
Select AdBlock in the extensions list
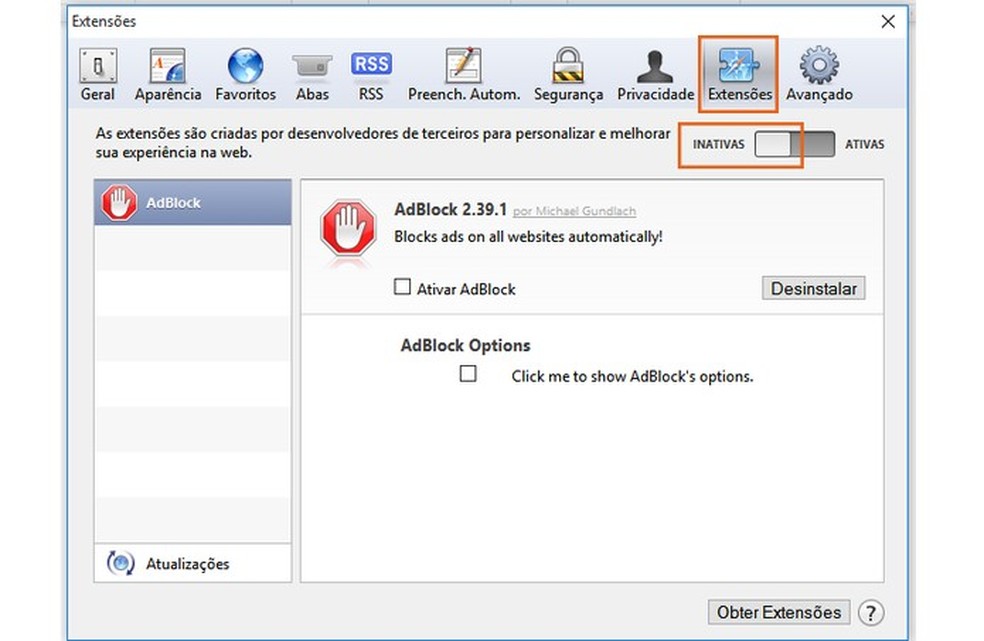click(x=193, y=203)
